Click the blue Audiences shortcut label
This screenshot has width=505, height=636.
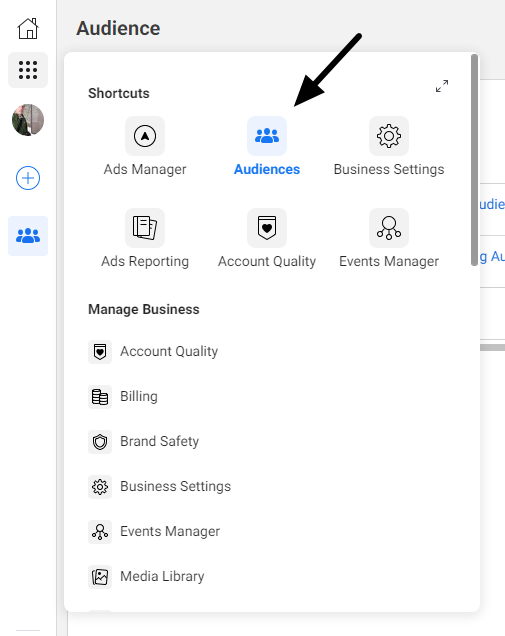click(267, 169)
